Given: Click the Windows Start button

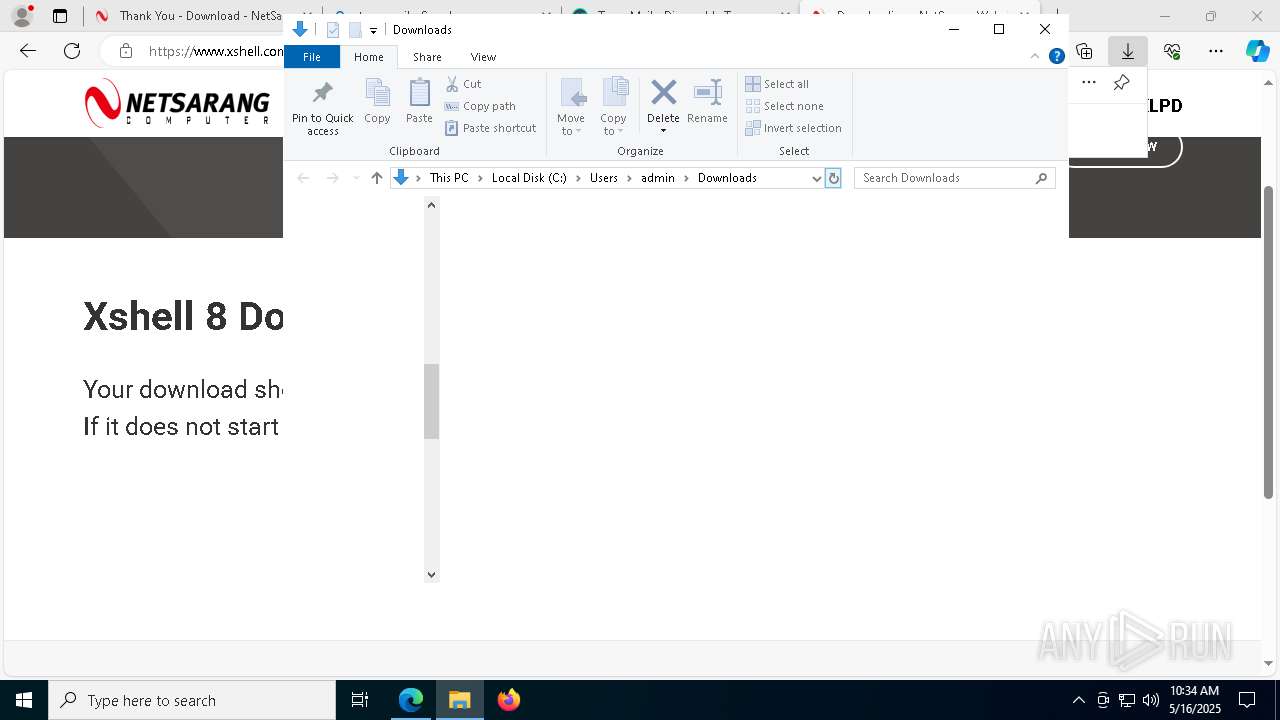Looking at the screenshot, I should (24, 700).
